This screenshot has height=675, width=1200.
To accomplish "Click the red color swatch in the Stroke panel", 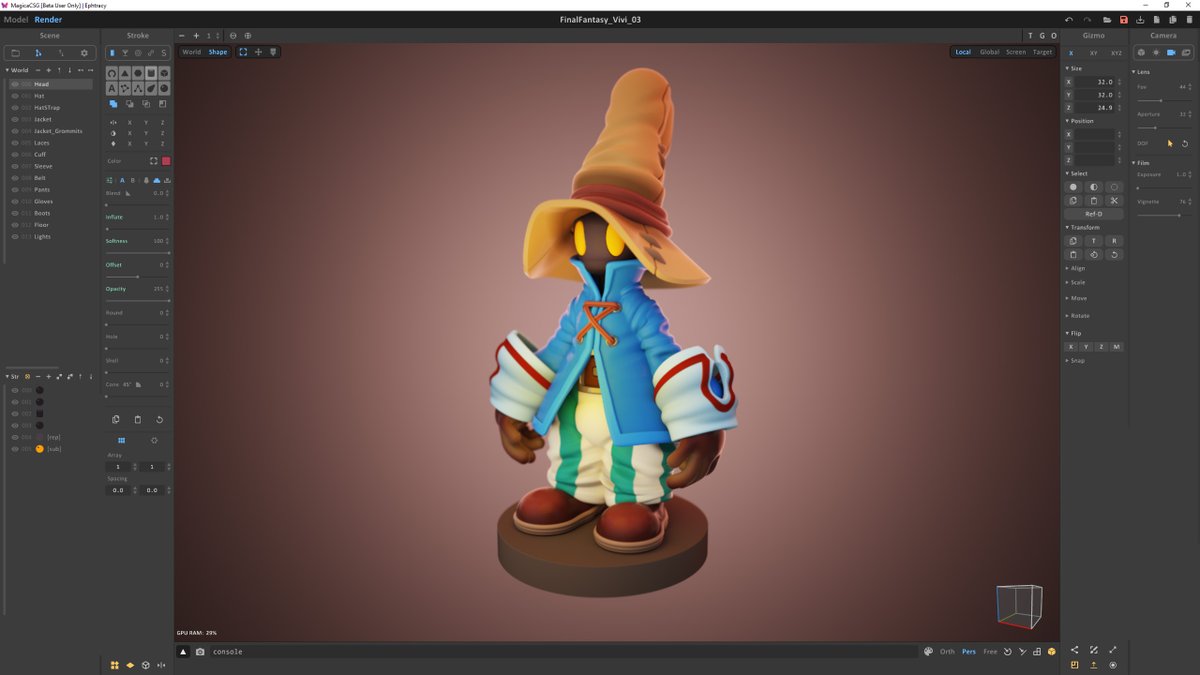I will [165, 160].
